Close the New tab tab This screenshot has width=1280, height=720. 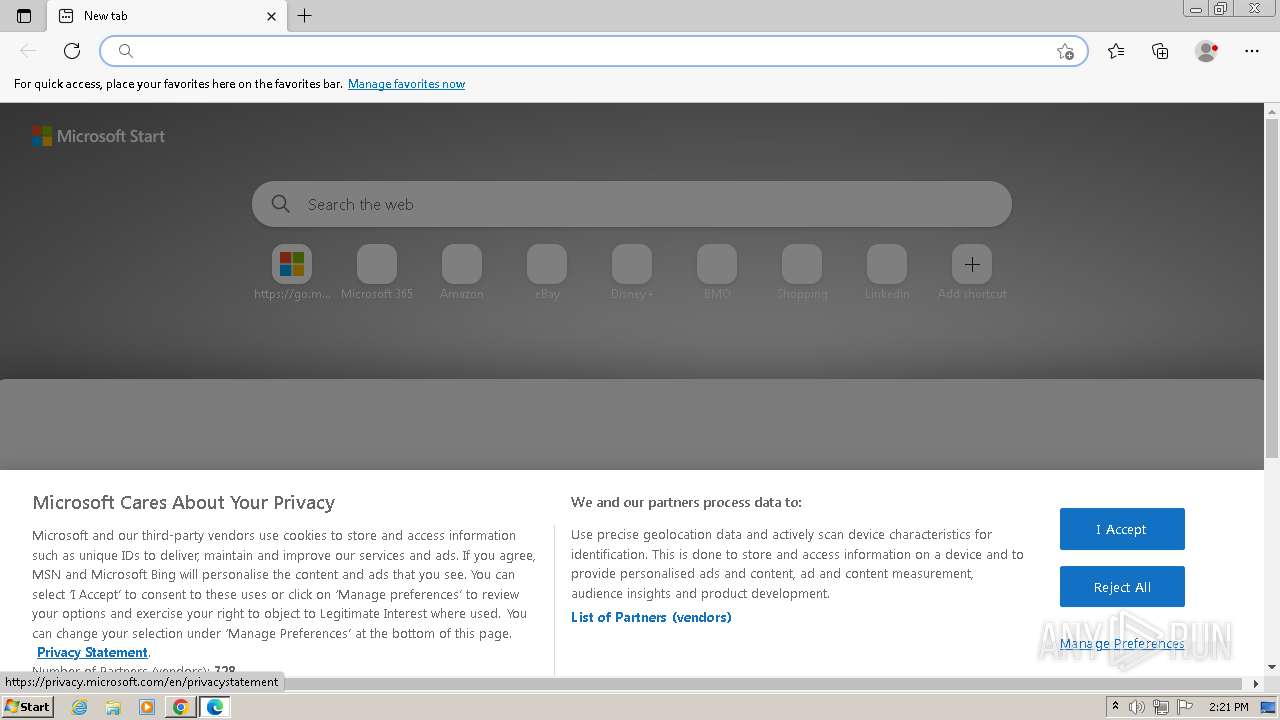[271, 16]
